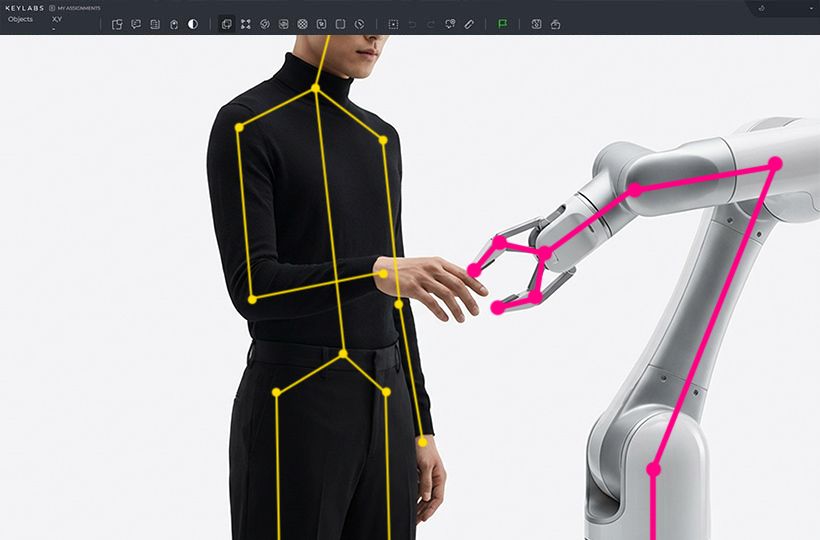The image size is (820, 540).
Task: Open the top-right dropdown arrow
Action: (x=811, y=8)
